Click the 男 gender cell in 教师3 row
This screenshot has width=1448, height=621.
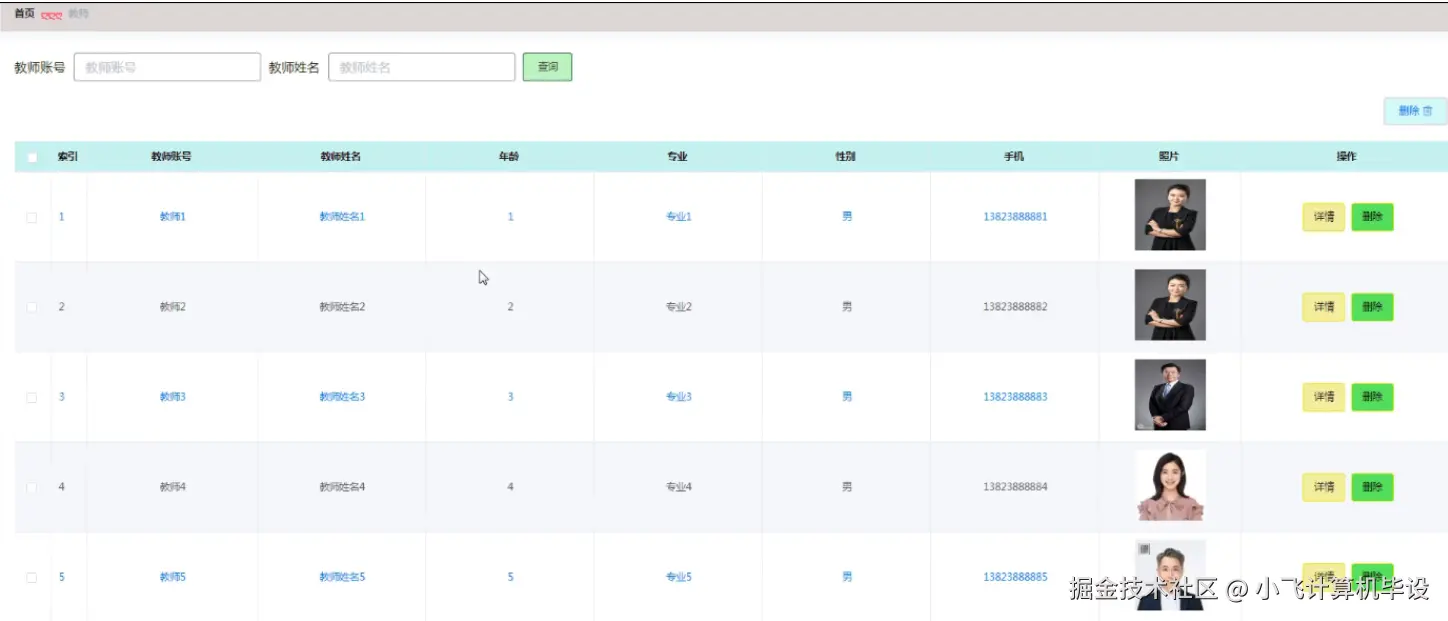pyautogui.click(x=847, y=397)
